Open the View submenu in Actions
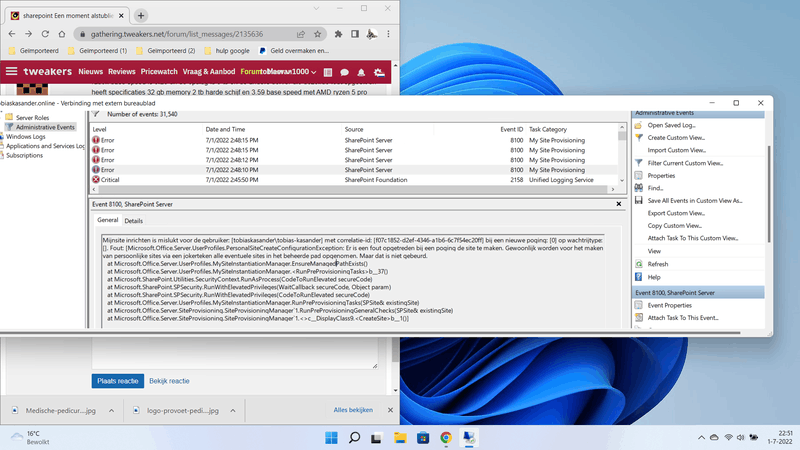This screenshot has height=450, width=800. pyautogui.click(x=654, y=251)
